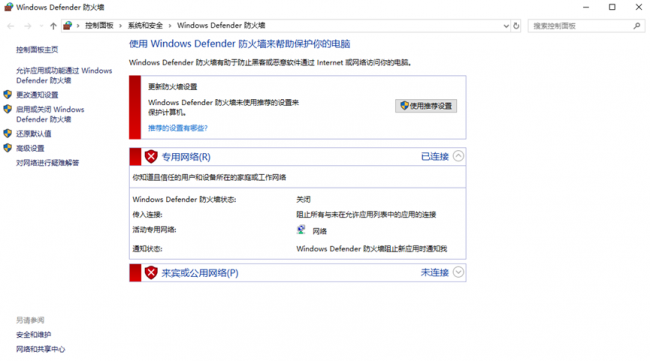The width and height of the screenshot is (650, 361).
Task: Click the chevron before 控制面板 in breadcrumb
Action: [78, 26]
